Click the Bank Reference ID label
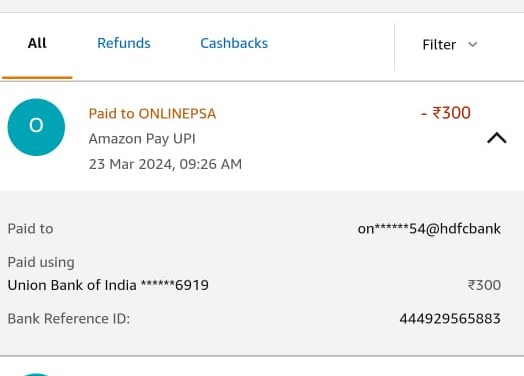This screenshot has height=376, width=524. point(69,319)
